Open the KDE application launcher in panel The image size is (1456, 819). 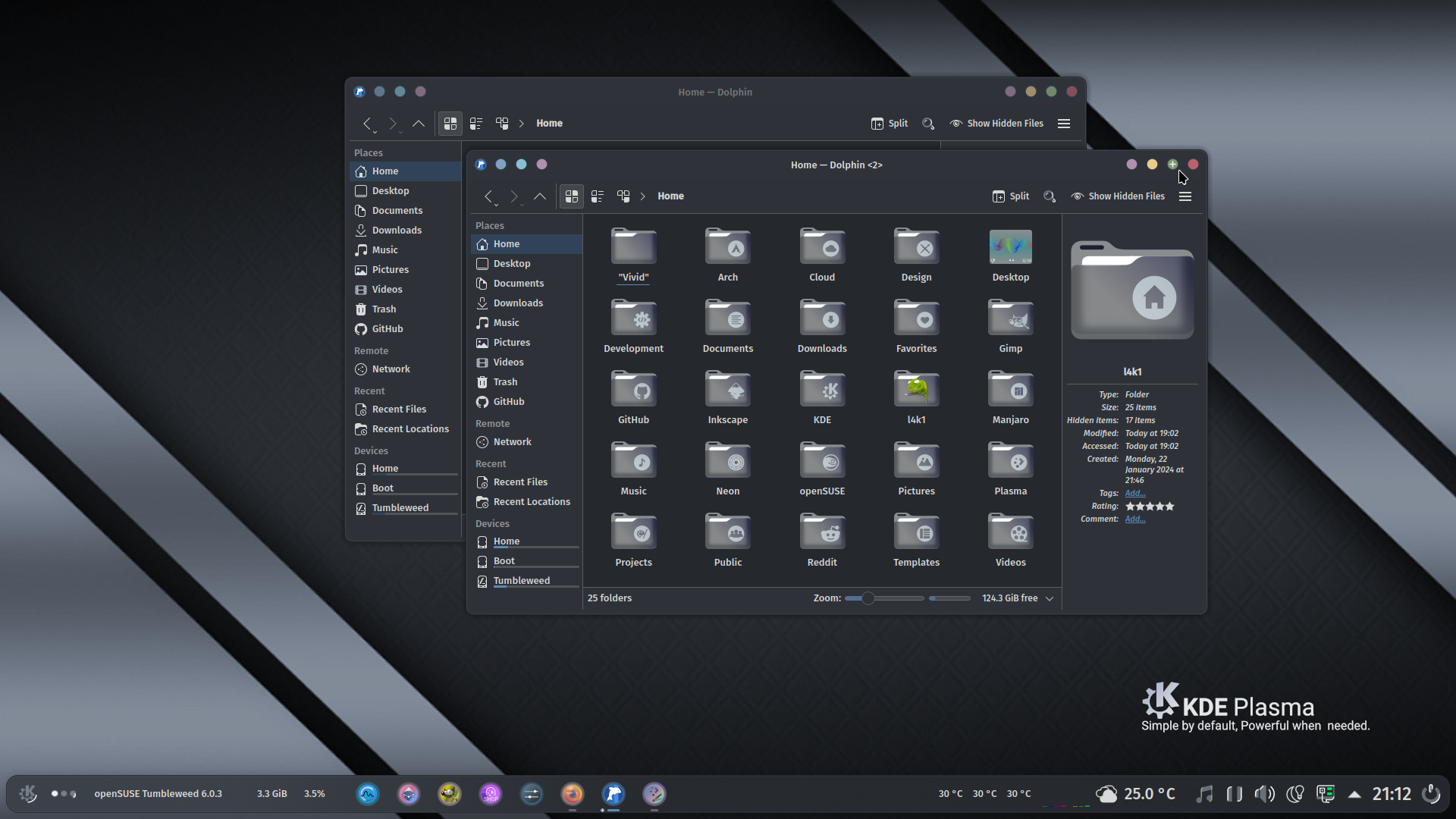coord(28,794)
